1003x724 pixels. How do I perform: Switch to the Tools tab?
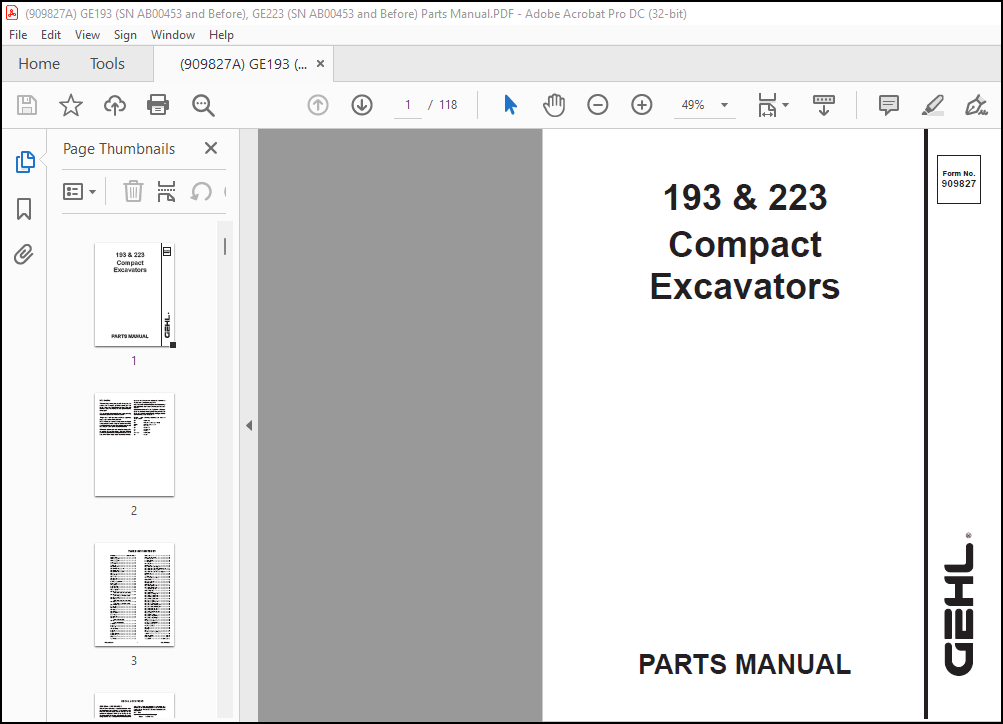(x=107, y=64)
